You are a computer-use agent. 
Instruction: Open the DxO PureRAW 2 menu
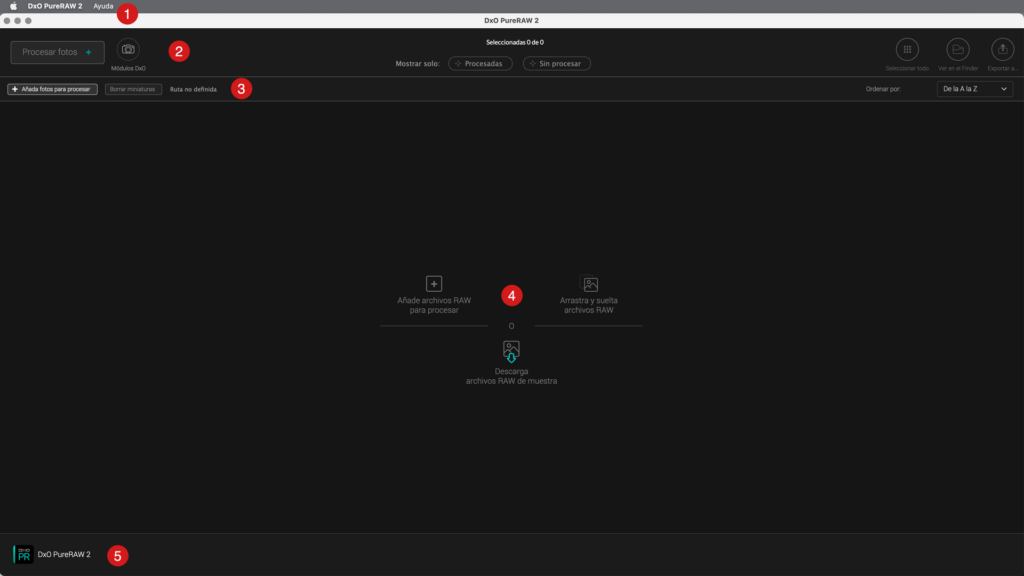(55, 6)
